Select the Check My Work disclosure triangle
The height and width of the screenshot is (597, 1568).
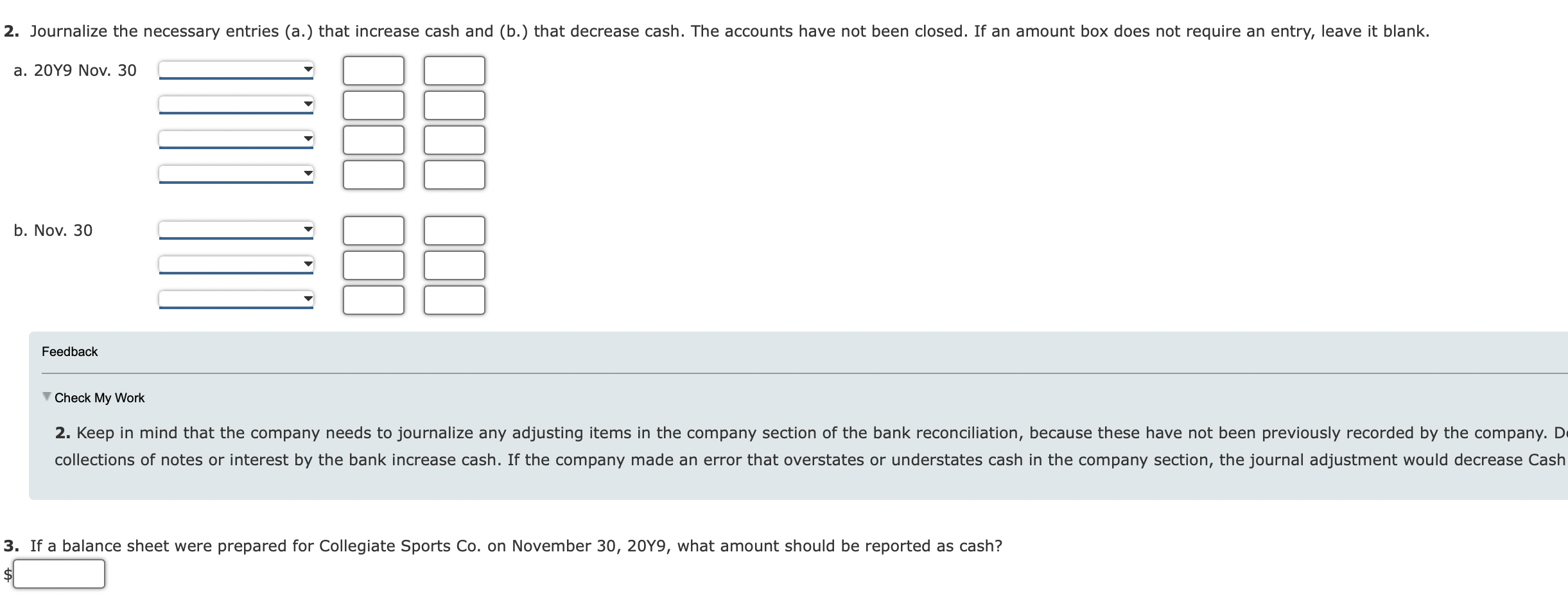(x=47, y=397)
